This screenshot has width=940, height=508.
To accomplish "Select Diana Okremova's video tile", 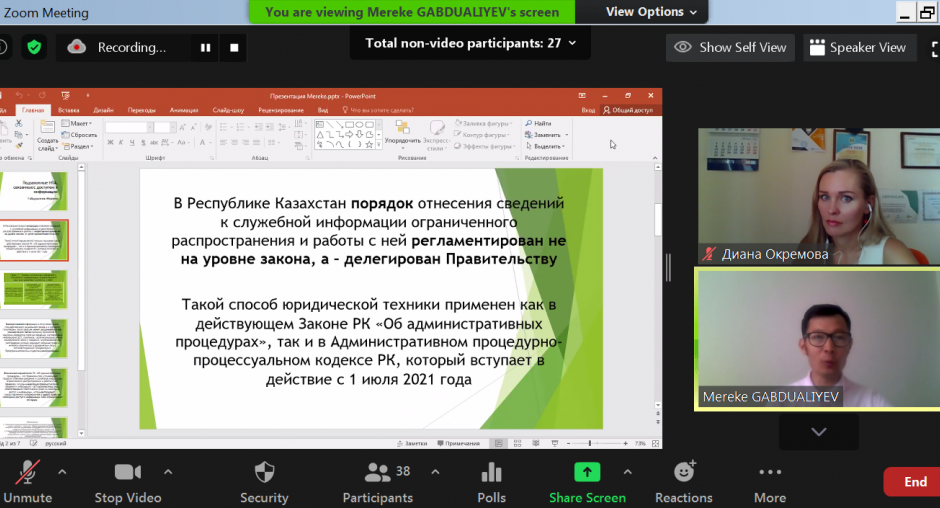I will coord(818,196).
